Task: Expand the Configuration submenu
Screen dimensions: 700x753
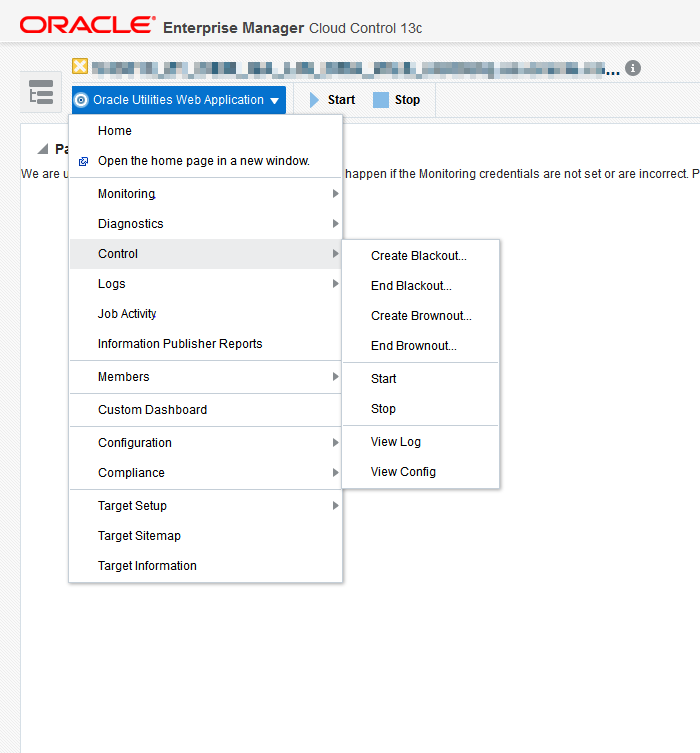Action: [x=205, y=443]
